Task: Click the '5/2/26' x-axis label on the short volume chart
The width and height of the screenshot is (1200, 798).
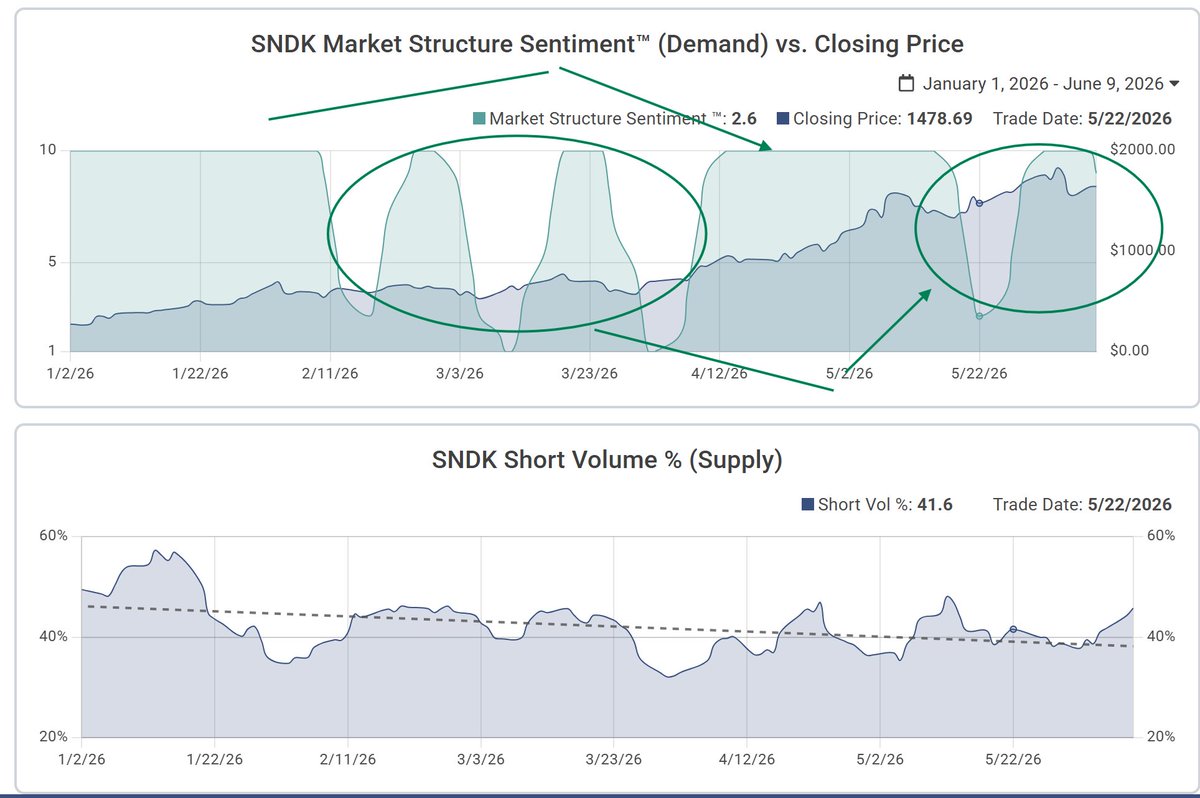Action: tap(879, 760)
